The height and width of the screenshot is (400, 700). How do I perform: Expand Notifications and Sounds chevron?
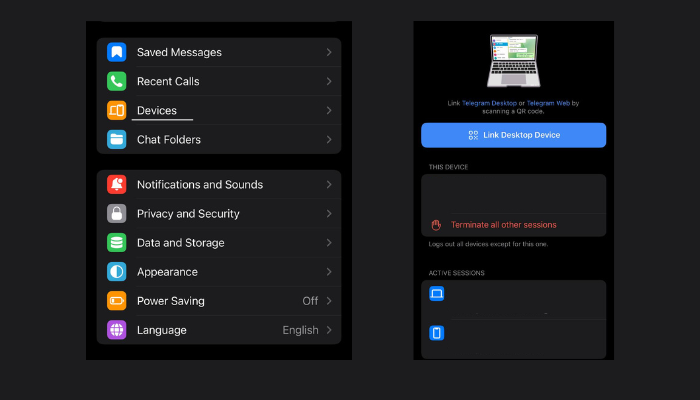click(x=329, y=184)
